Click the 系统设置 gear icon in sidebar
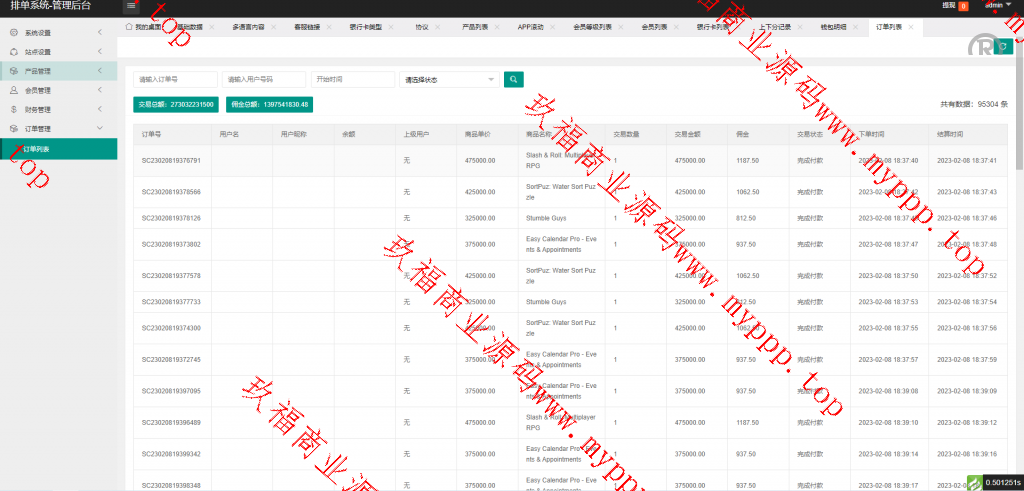 (13, 33)
